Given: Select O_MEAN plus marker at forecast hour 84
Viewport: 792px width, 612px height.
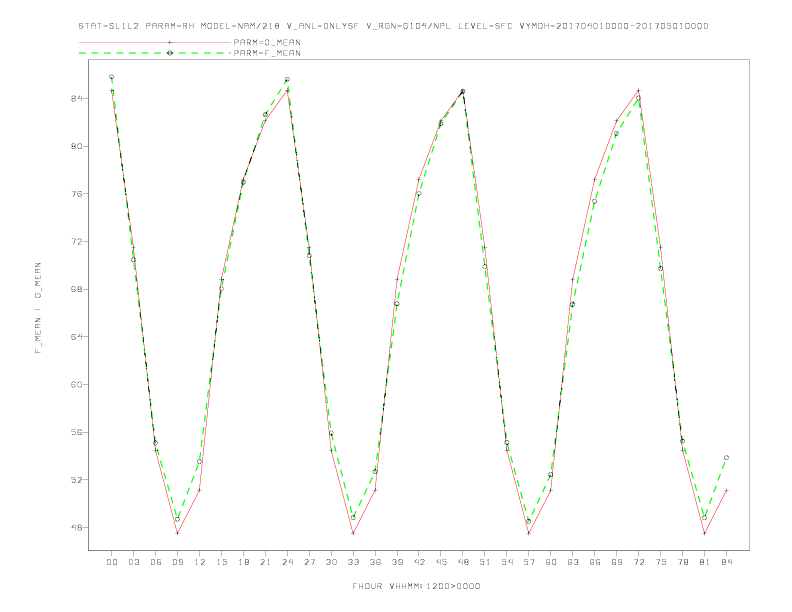Looking at the screenshot, I should [726, 490].
